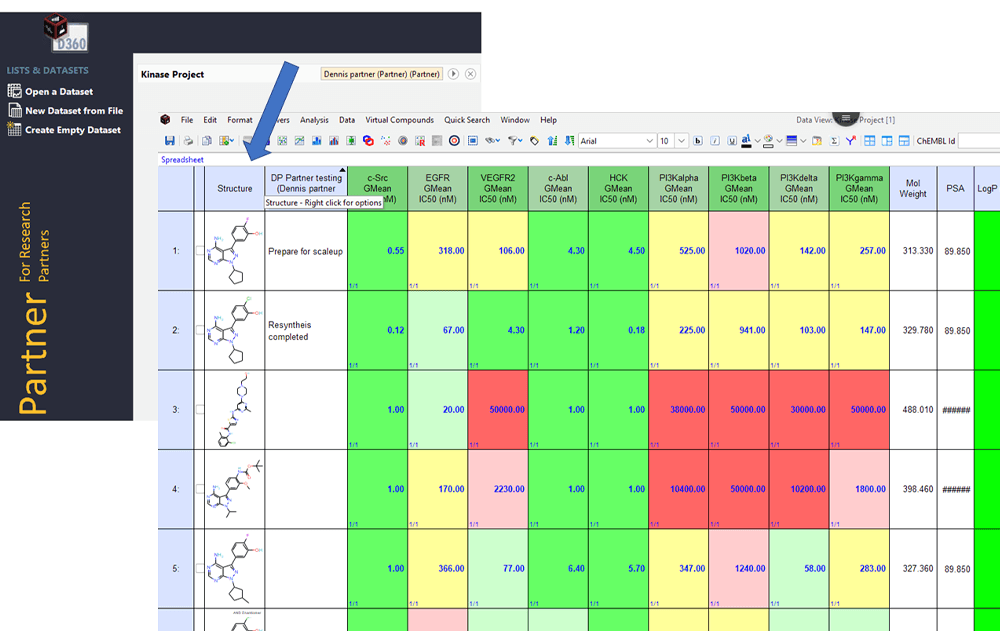Tick the checkbox for row 2

200,330
